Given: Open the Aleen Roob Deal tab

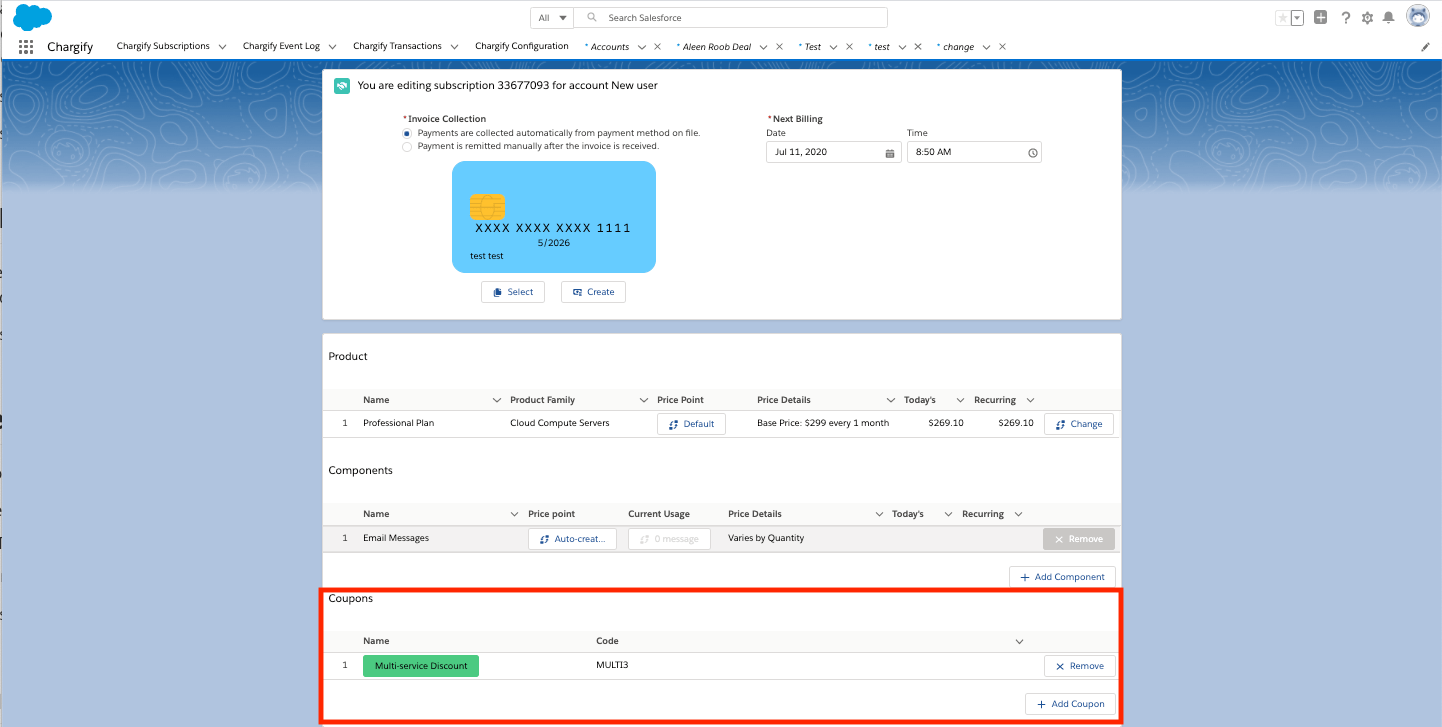Looking at the screenshot, I should (716, 47).
